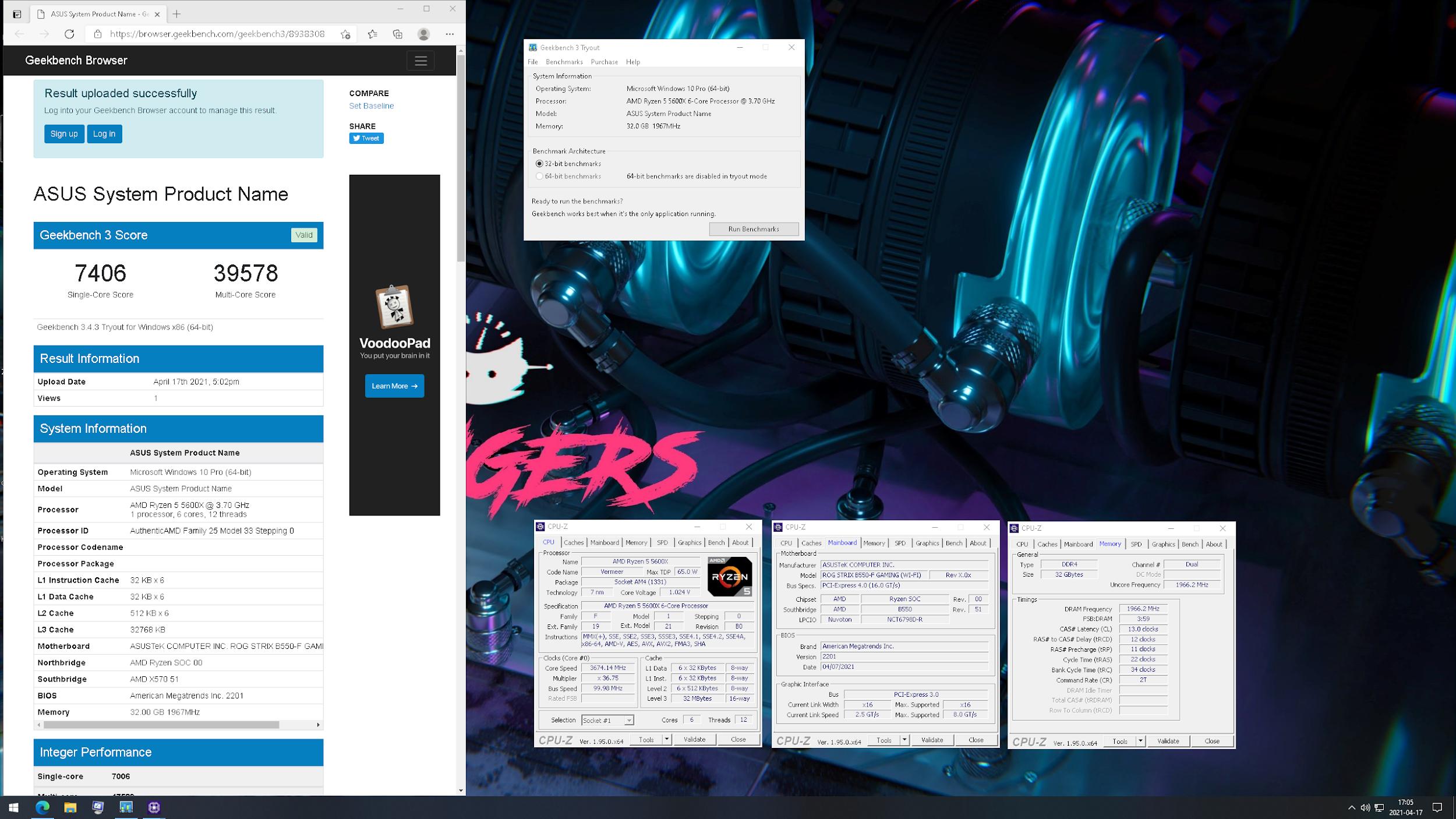The image size is (1456, 819).
Task: Click the Log in button
Action: pyautogui.click(x=104, y=134)
